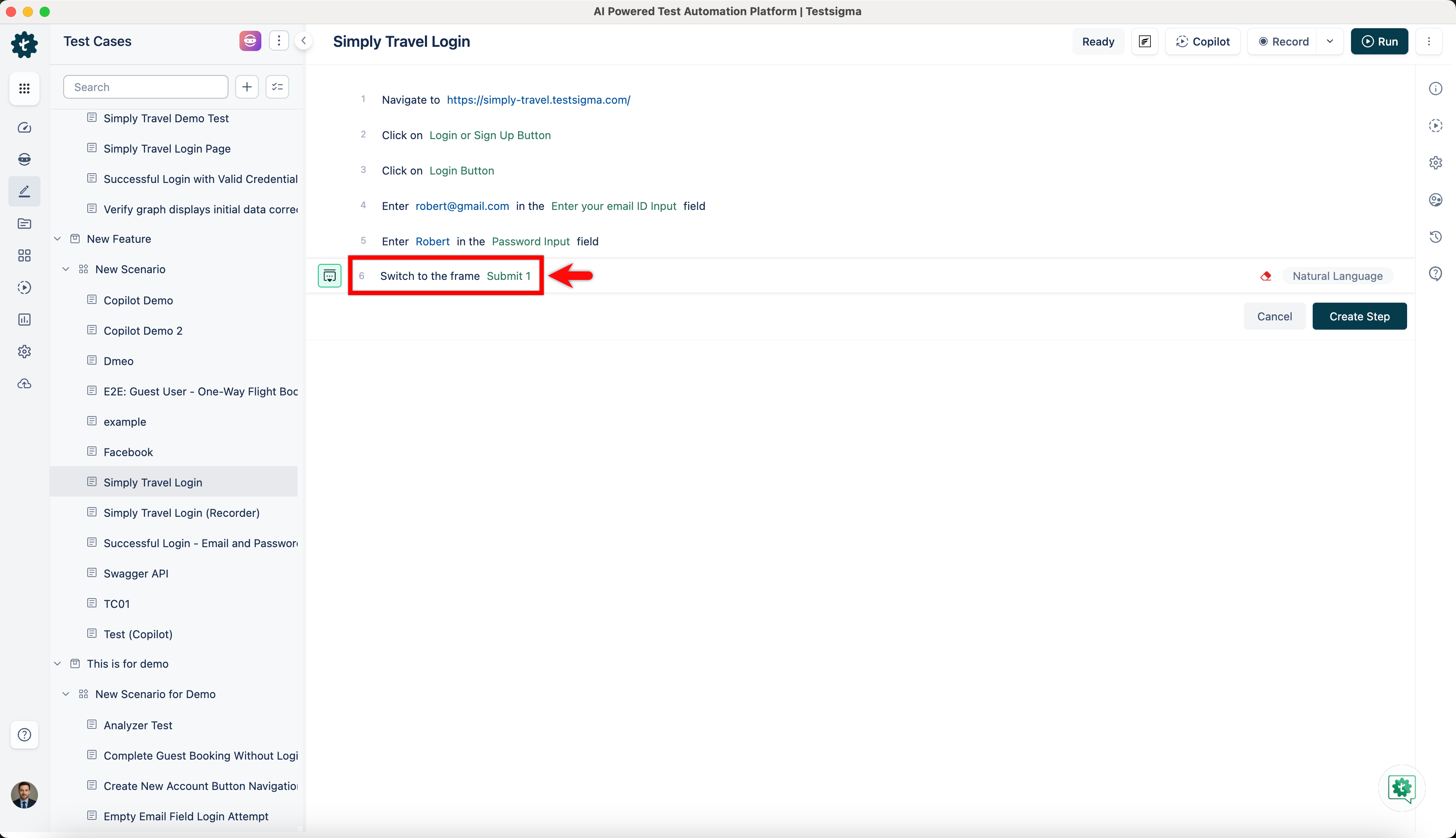Open the agent face icon in left rail
1456x838 pixels.
click(x=24, y=159)
